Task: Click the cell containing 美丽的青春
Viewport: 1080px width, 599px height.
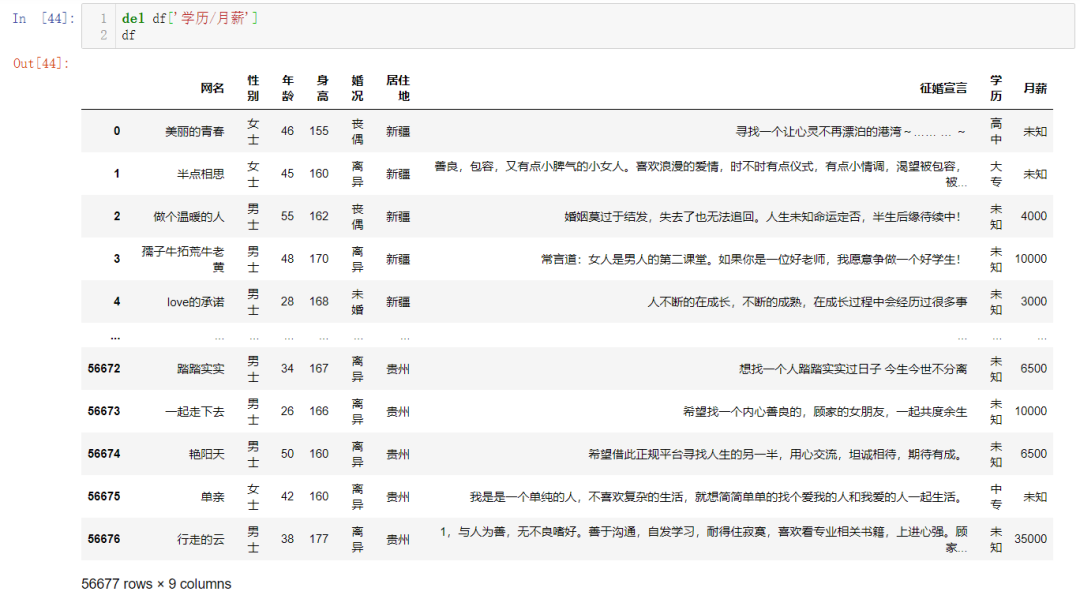Action: point(193,131)
